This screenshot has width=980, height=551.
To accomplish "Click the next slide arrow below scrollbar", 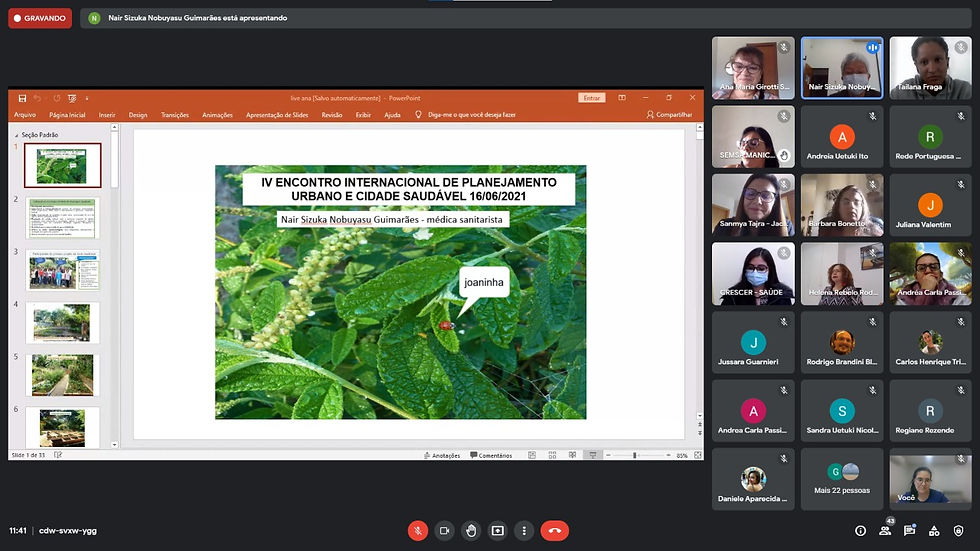I will coord(699,432).
